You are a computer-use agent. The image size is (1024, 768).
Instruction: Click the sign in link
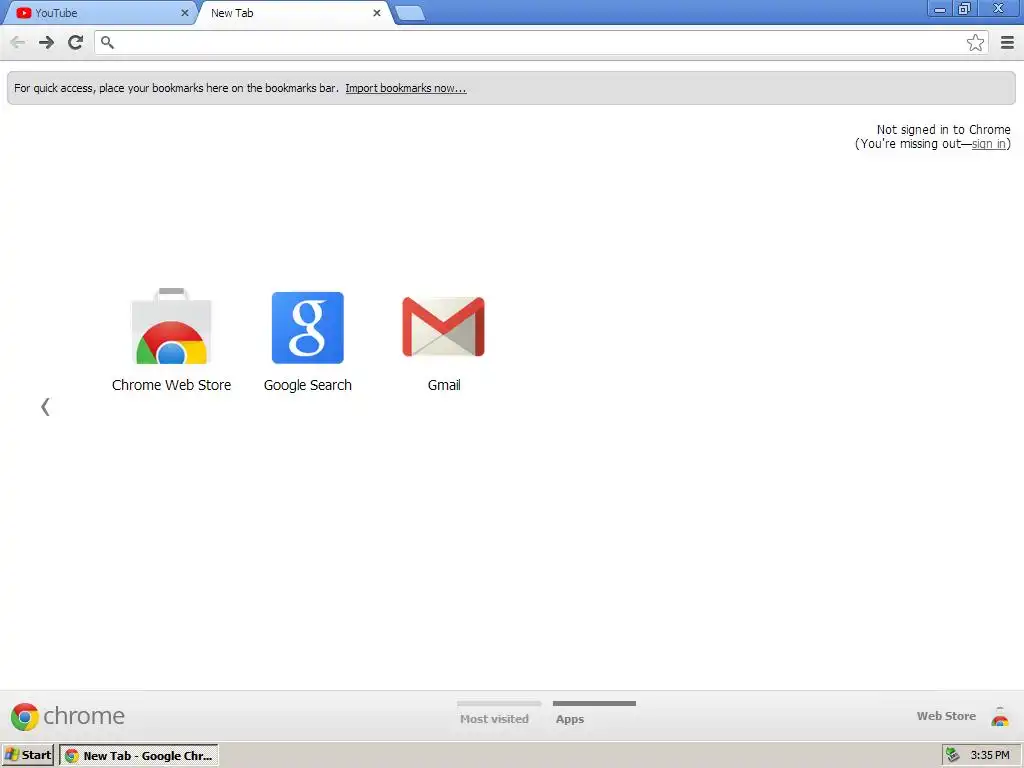[x=989, y=144]
